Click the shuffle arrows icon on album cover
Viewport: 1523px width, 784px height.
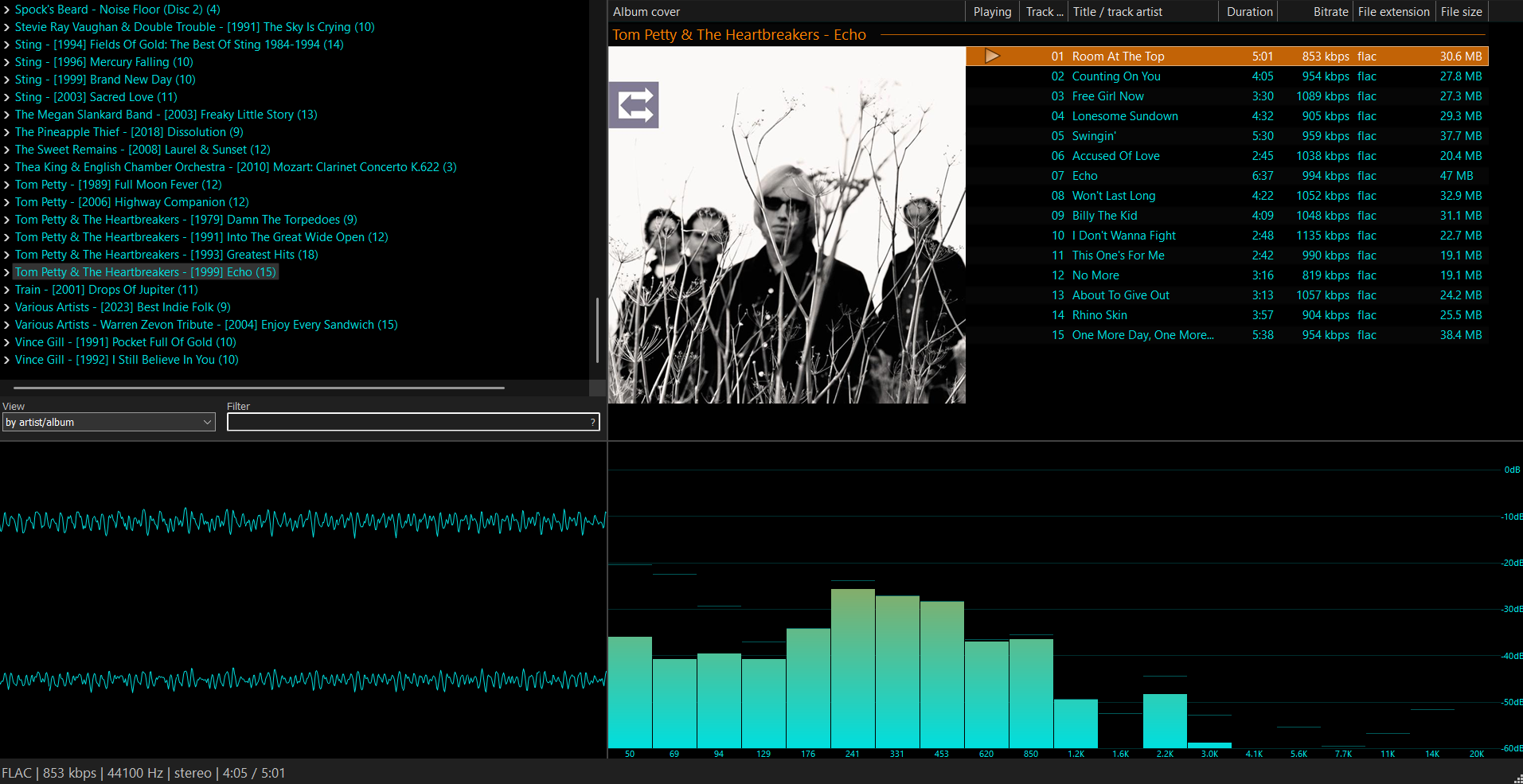click(634, 105)
